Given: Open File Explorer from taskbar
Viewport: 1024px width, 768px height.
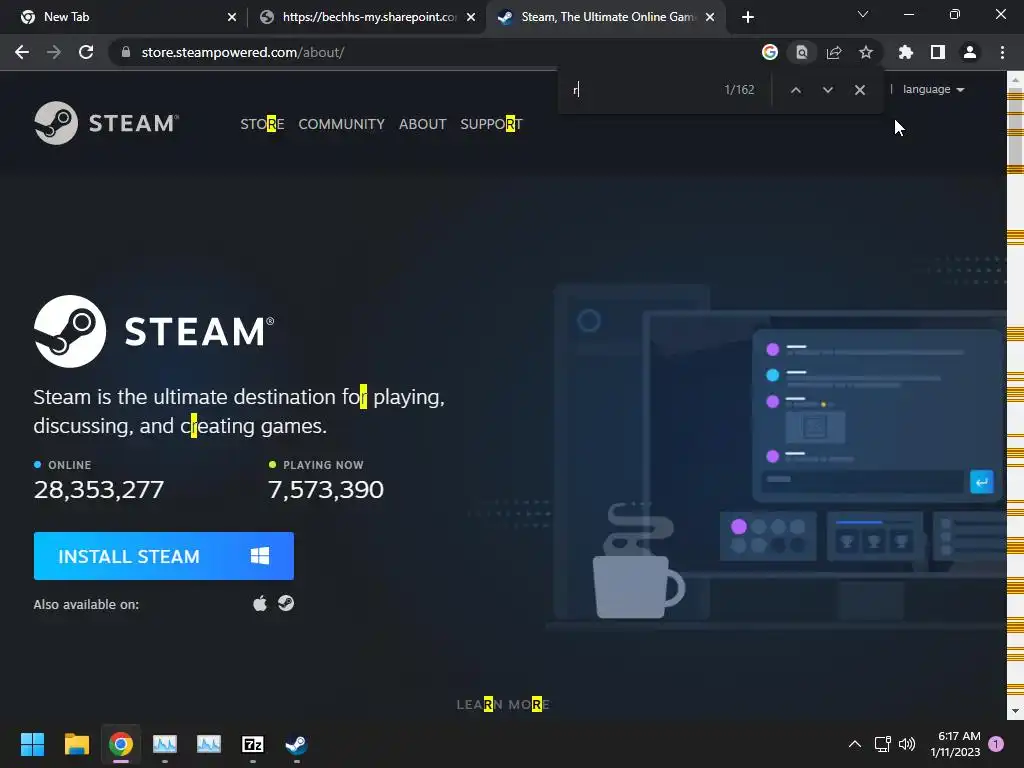Looking at the screenshot, I should pos(76,744).
